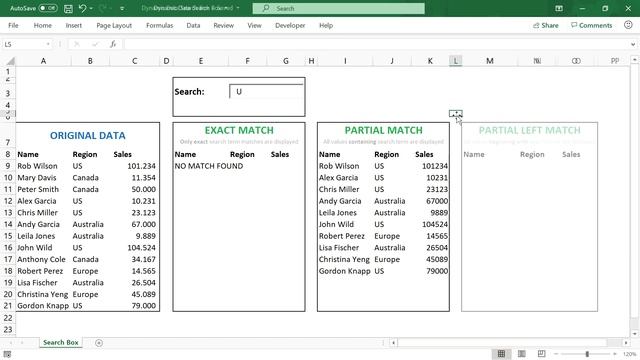Open the Ribbon Display Options icon
The image size is (640, 360).
click(x=559, y=8)
